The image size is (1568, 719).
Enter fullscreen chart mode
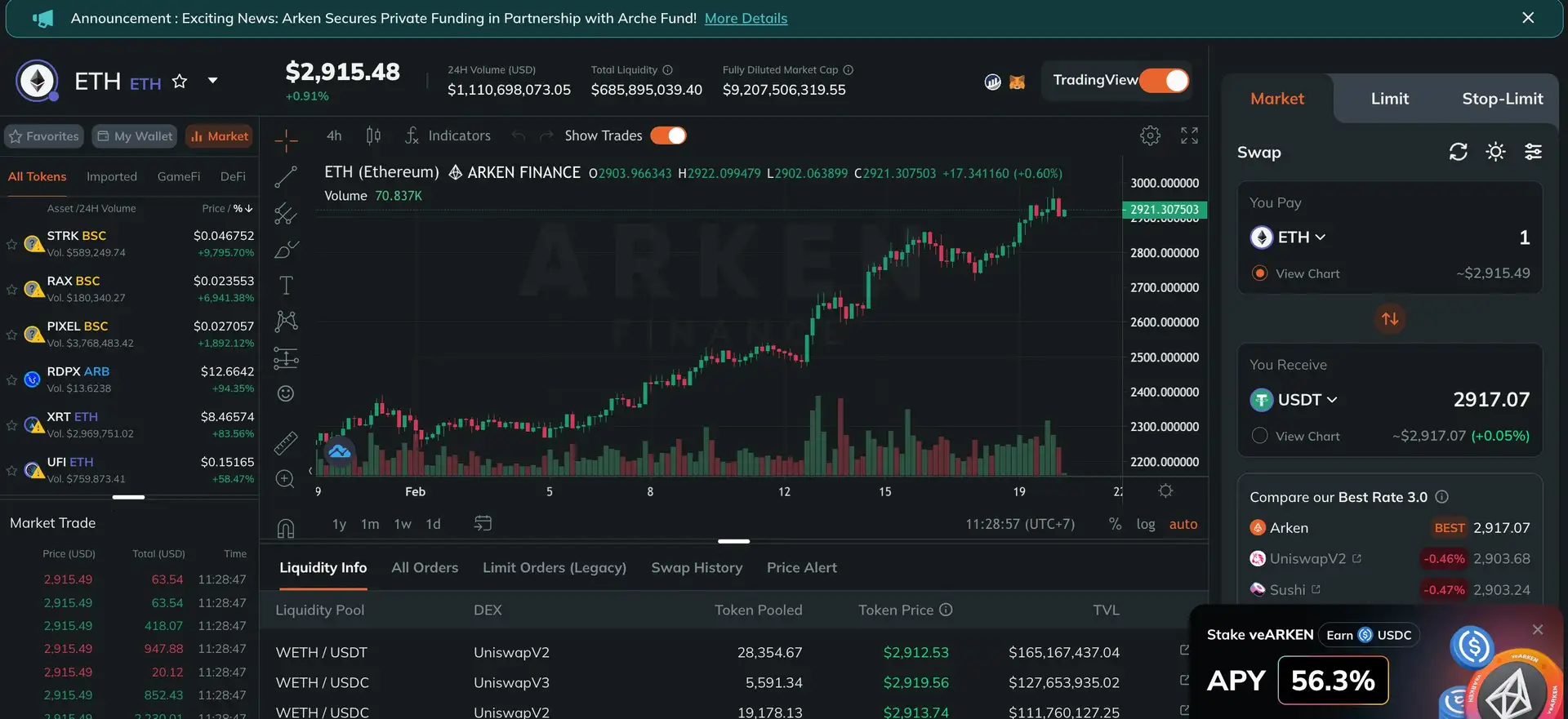tap(1189, 135)
